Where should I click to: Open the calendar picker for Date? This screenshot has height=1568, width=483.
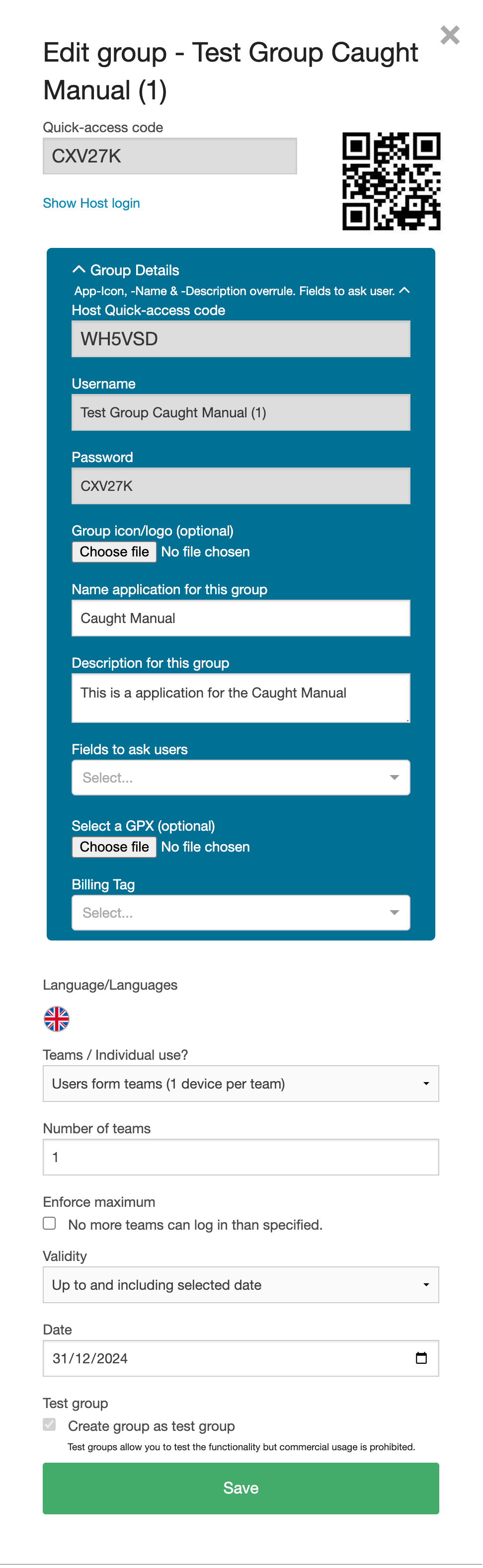click(x=421, y=1357)
